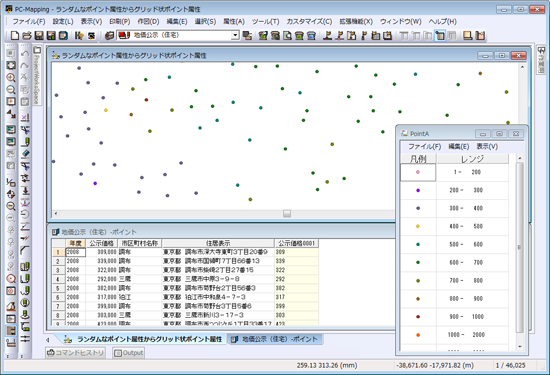Click the 年度 column header
The width and height of the screenshot is (550, 375).
click(x=75, y=243)
